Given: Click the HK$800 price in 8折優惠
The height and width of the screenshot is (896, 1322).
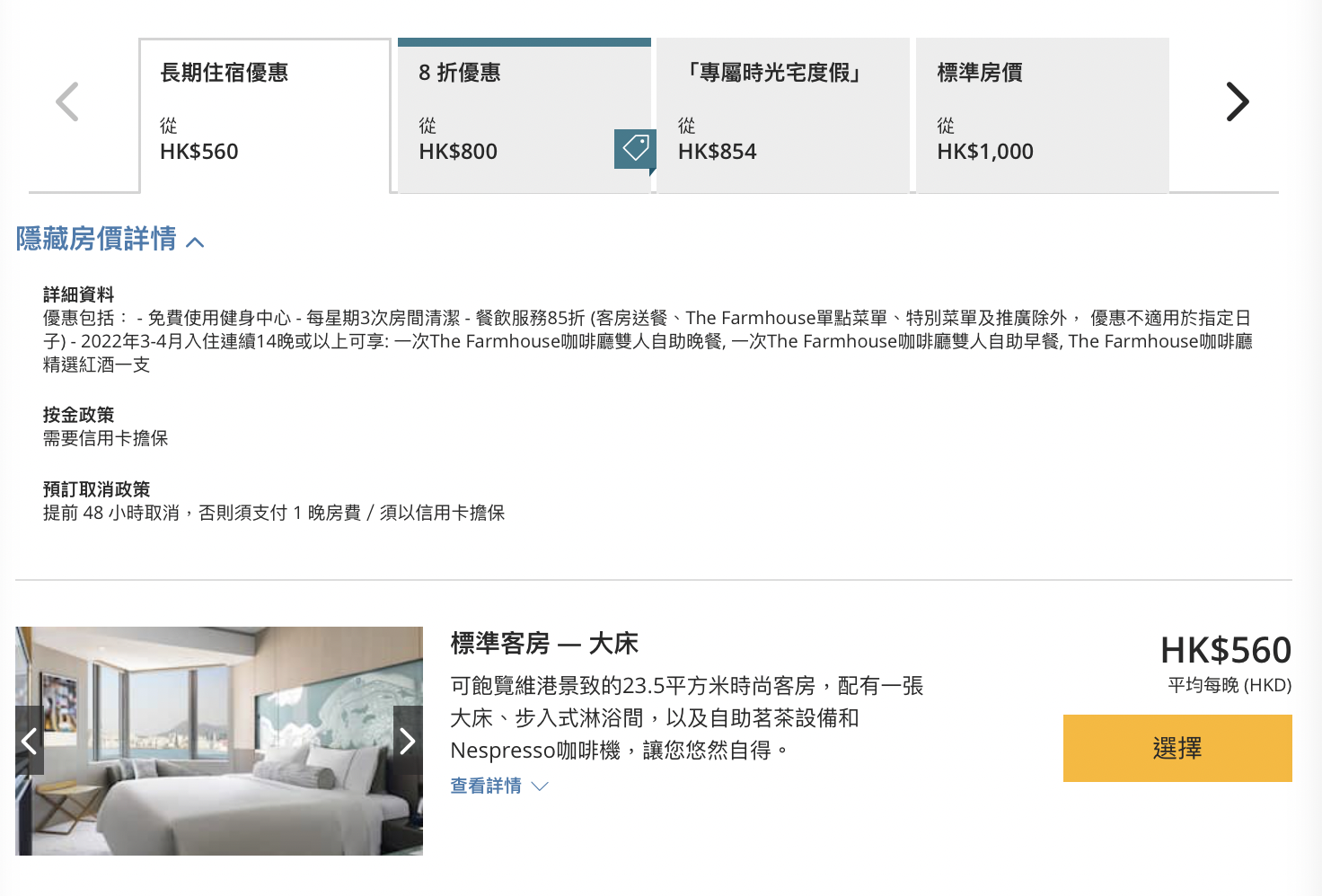Looking at the screenshot, I should (458, 151).
